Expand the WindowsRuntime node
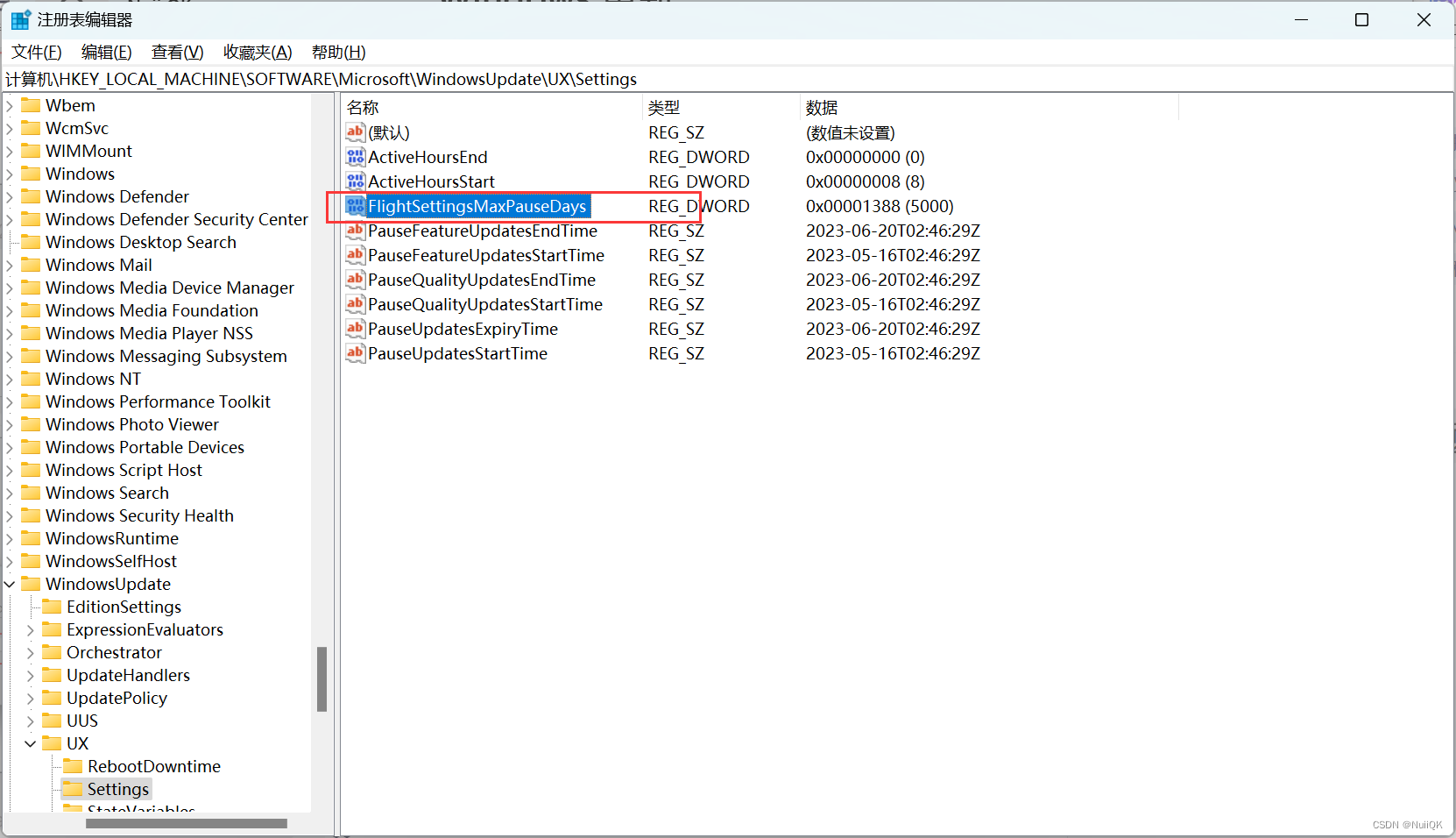The image size is (1456, 838). point(10,538)
